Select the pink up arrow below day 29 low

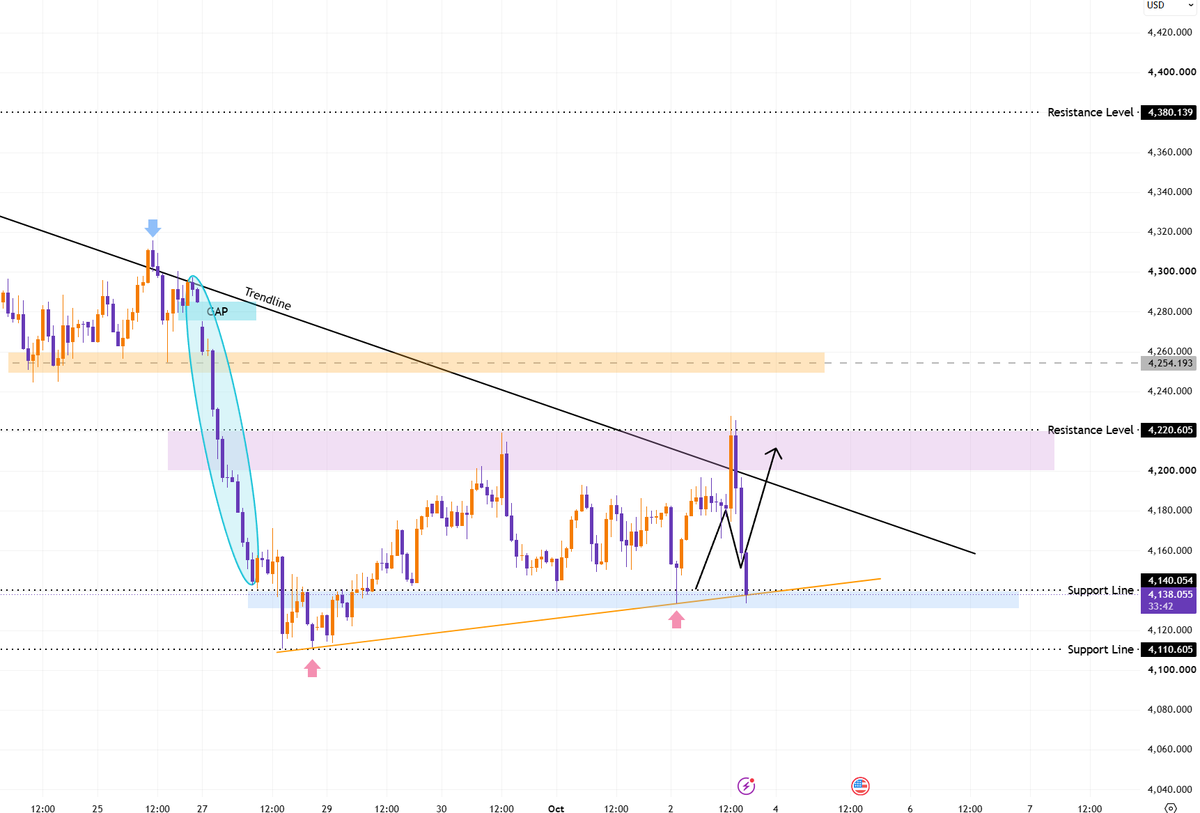click(312, 668)
